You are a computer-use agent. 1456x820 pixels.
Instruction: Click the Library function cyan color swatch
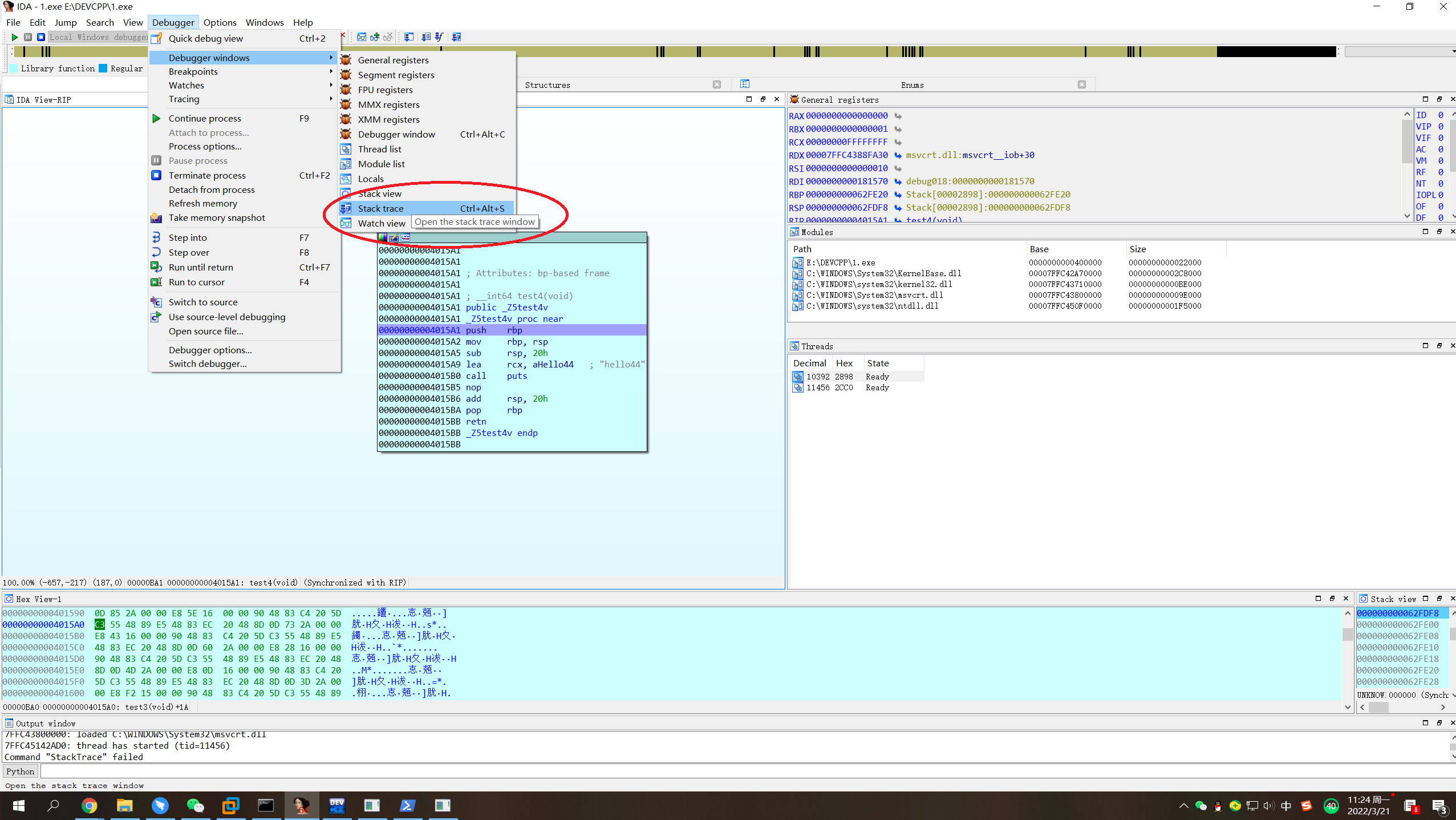pos(14,68)
